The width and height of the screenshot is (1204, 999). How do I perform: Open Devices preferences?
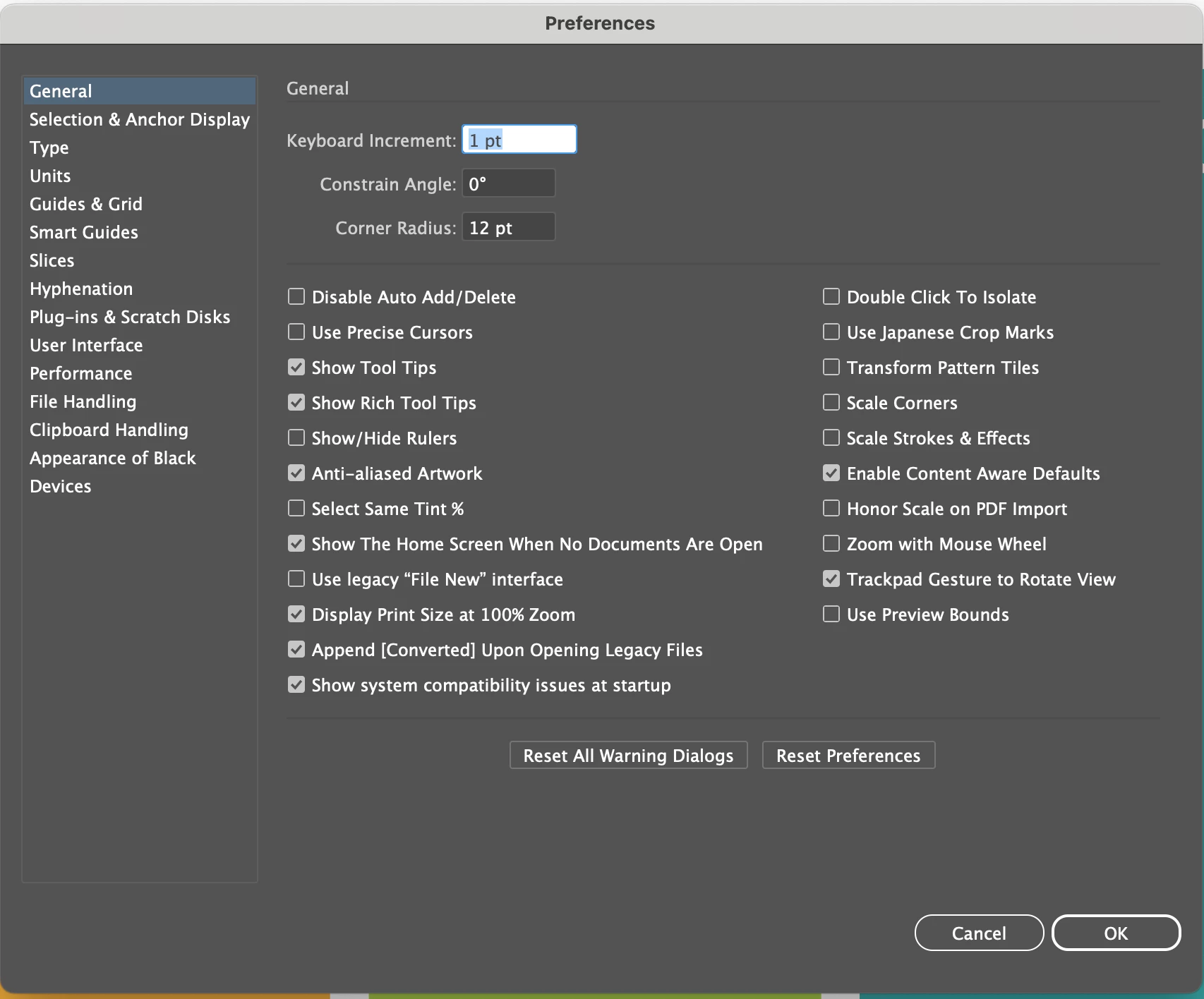pos(140,486)
